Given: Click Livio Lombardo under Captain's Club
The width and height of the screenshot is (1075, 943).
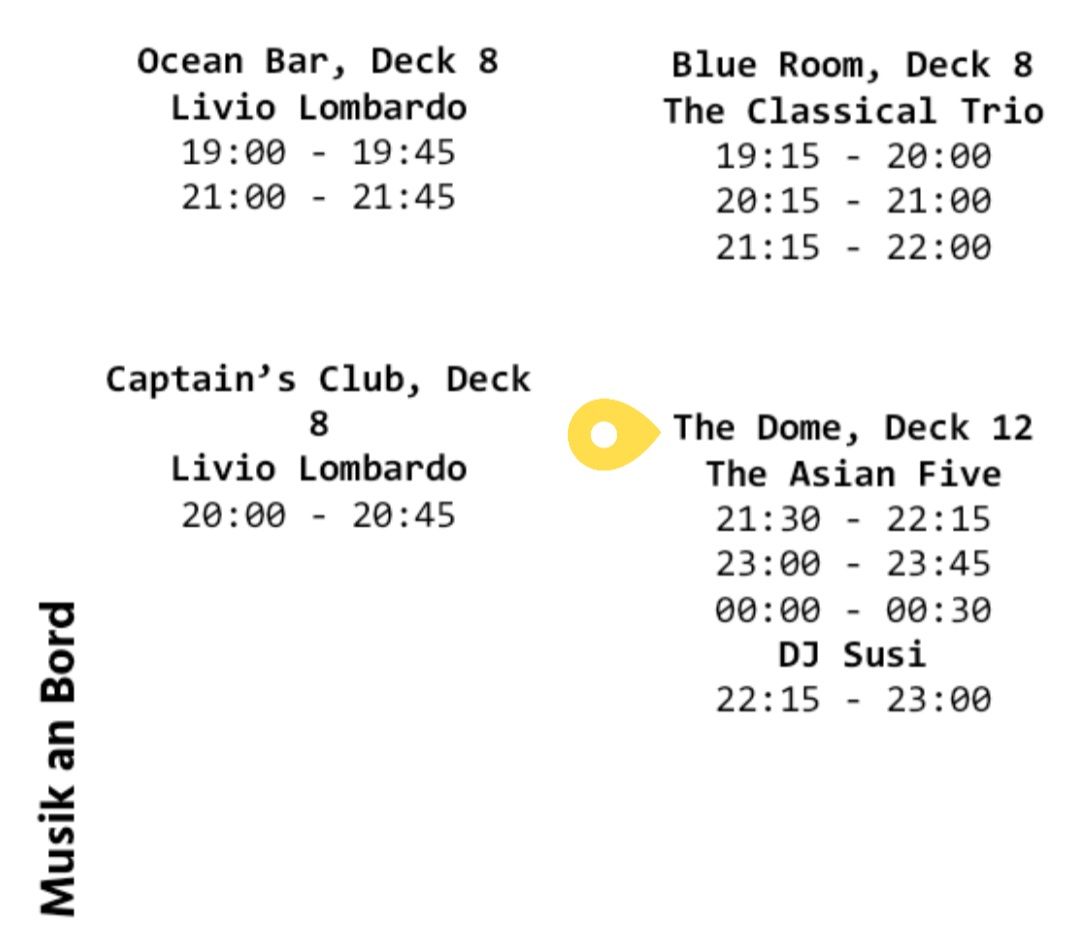Looking at the screenshot, I should coord(319,469).
